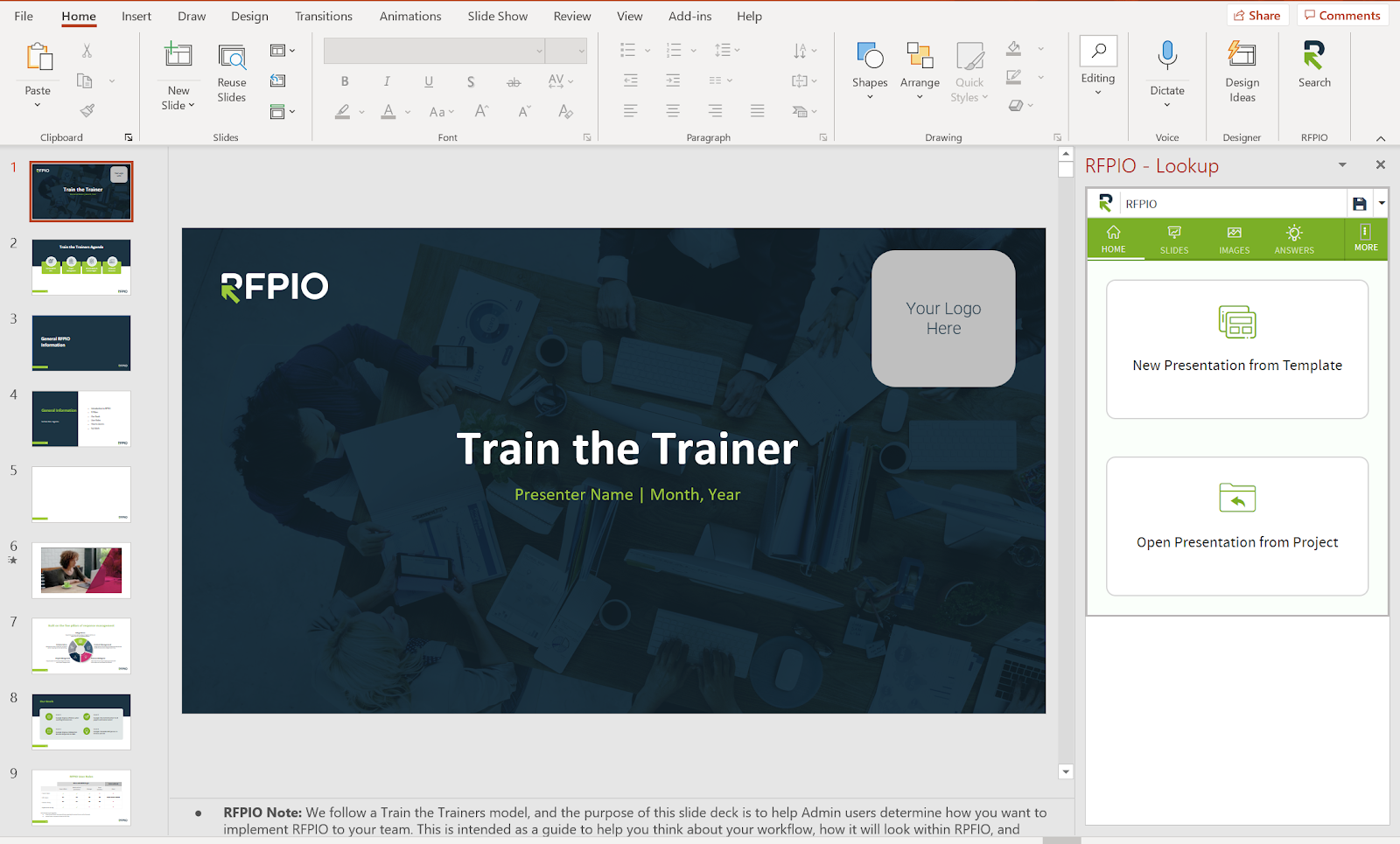Click the Shapes icon
This screenshot has height=844, width=1400.
870,55
